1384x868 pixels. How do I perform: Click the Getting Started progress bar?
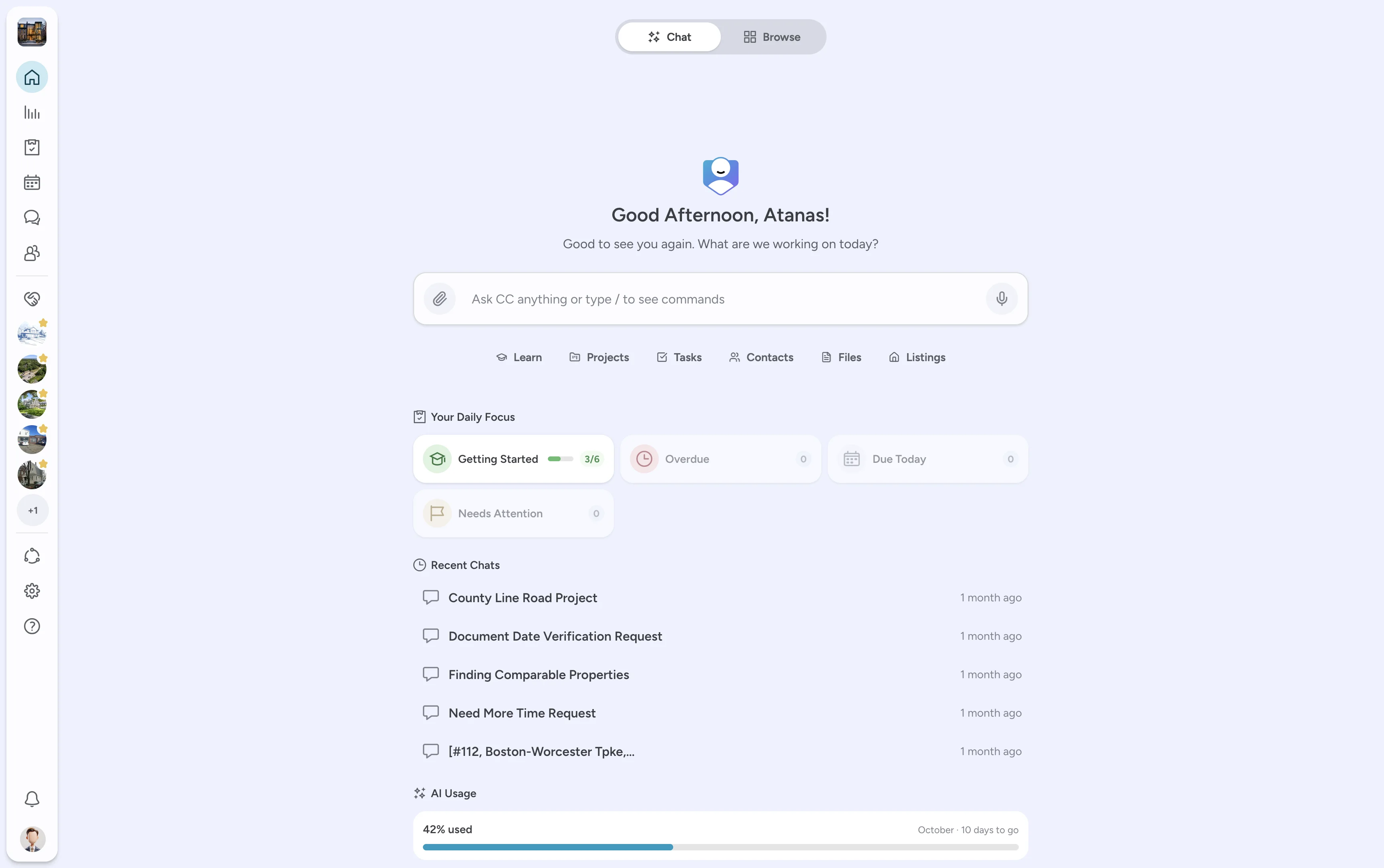[560, 459]
